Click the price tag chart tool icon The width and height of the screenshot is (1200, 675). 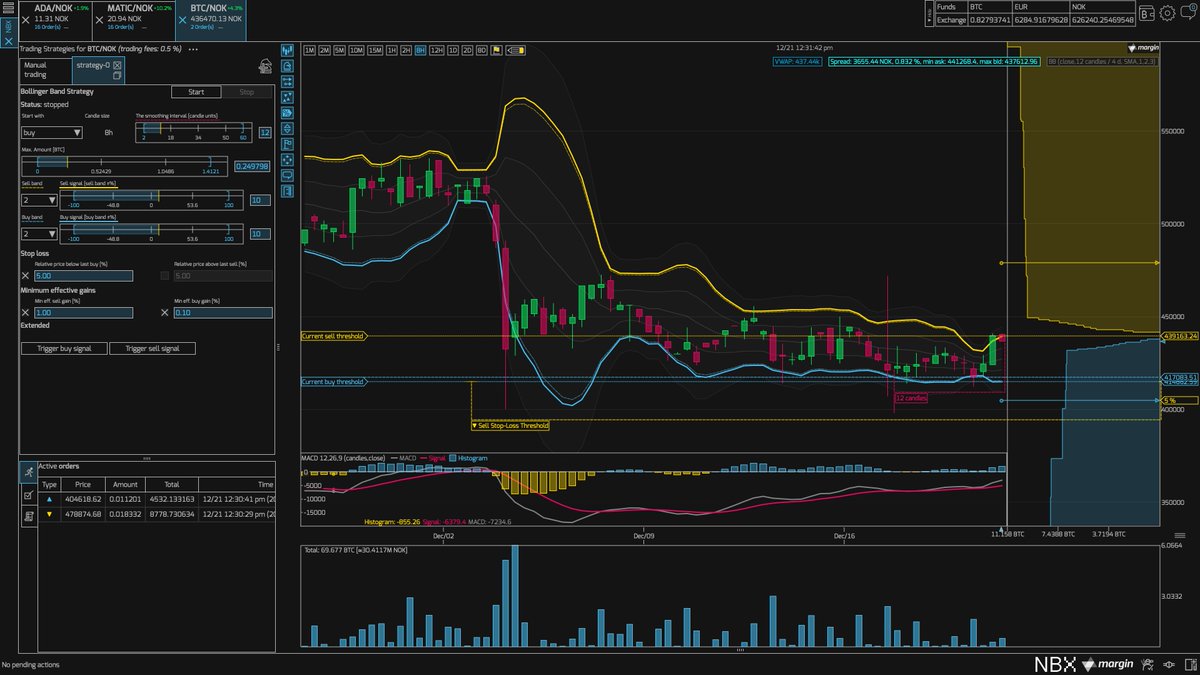click(287, 112)
